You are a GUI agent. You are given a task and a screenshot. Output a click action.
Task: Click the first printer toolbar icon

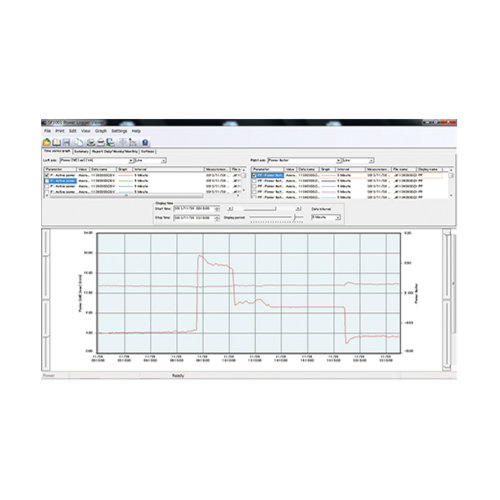click(91, 142)
